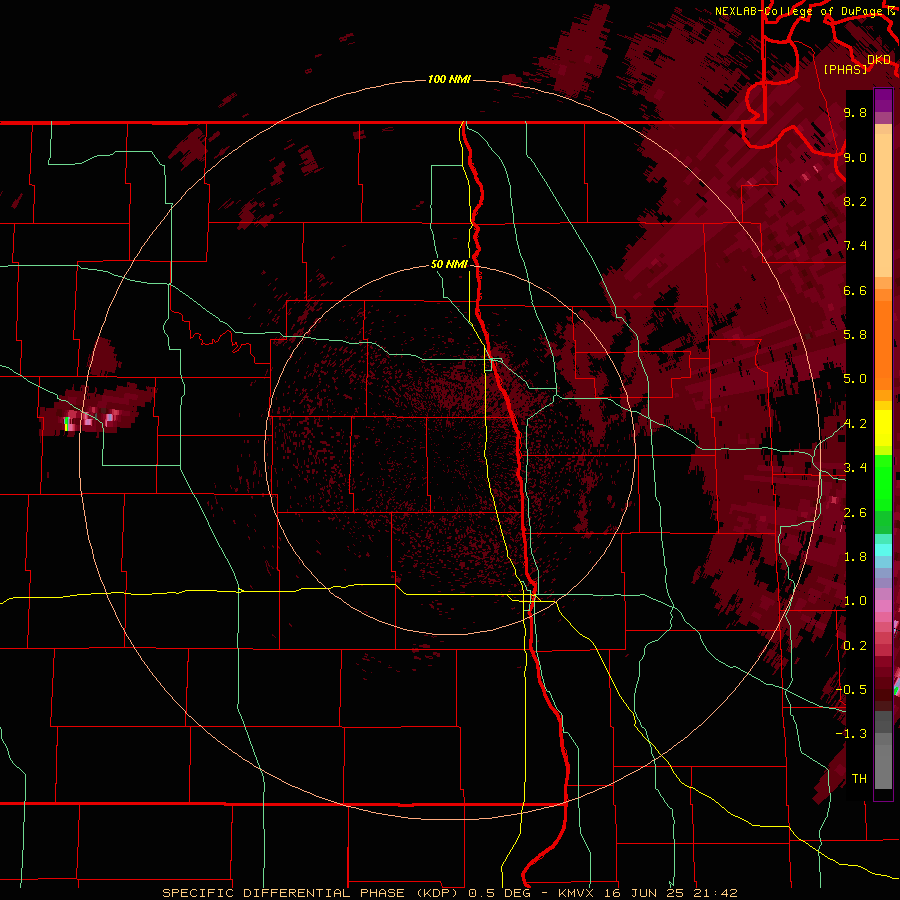
Task: Click the 7.4 value on color scale
Action: tap(855, 246)
